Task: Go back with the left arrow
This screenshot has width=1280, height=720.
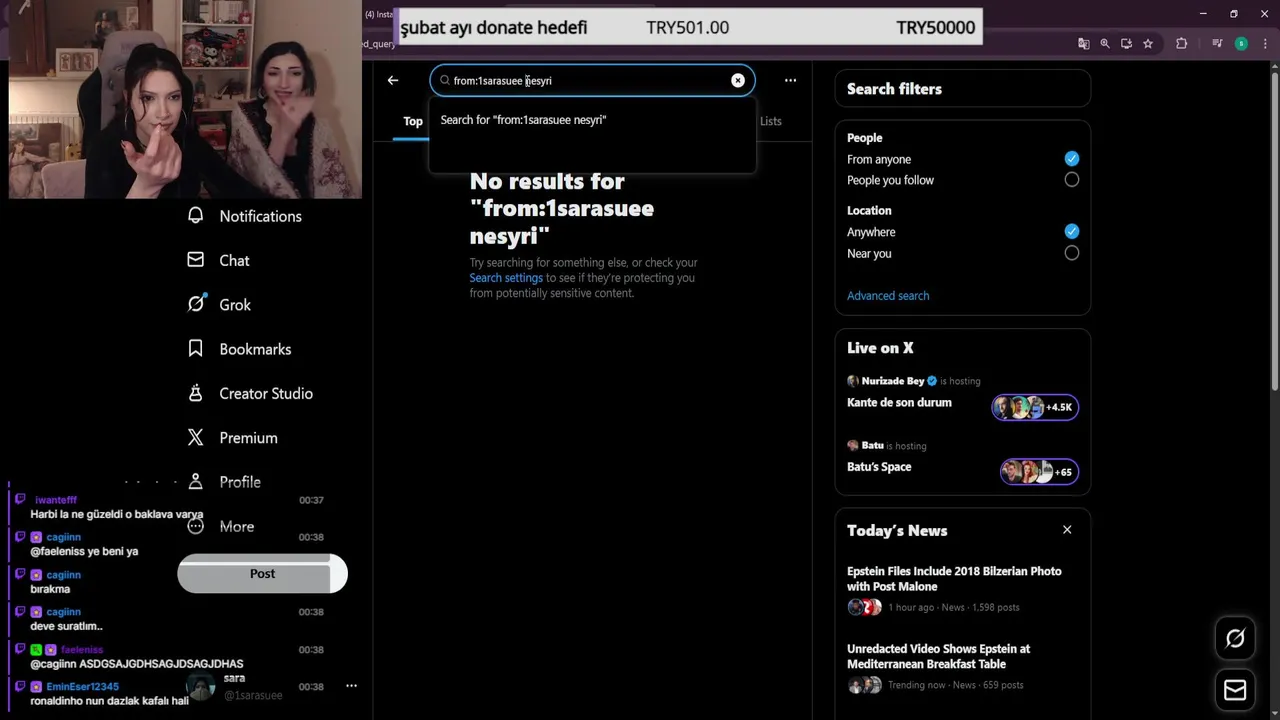Action: (393, 80)
